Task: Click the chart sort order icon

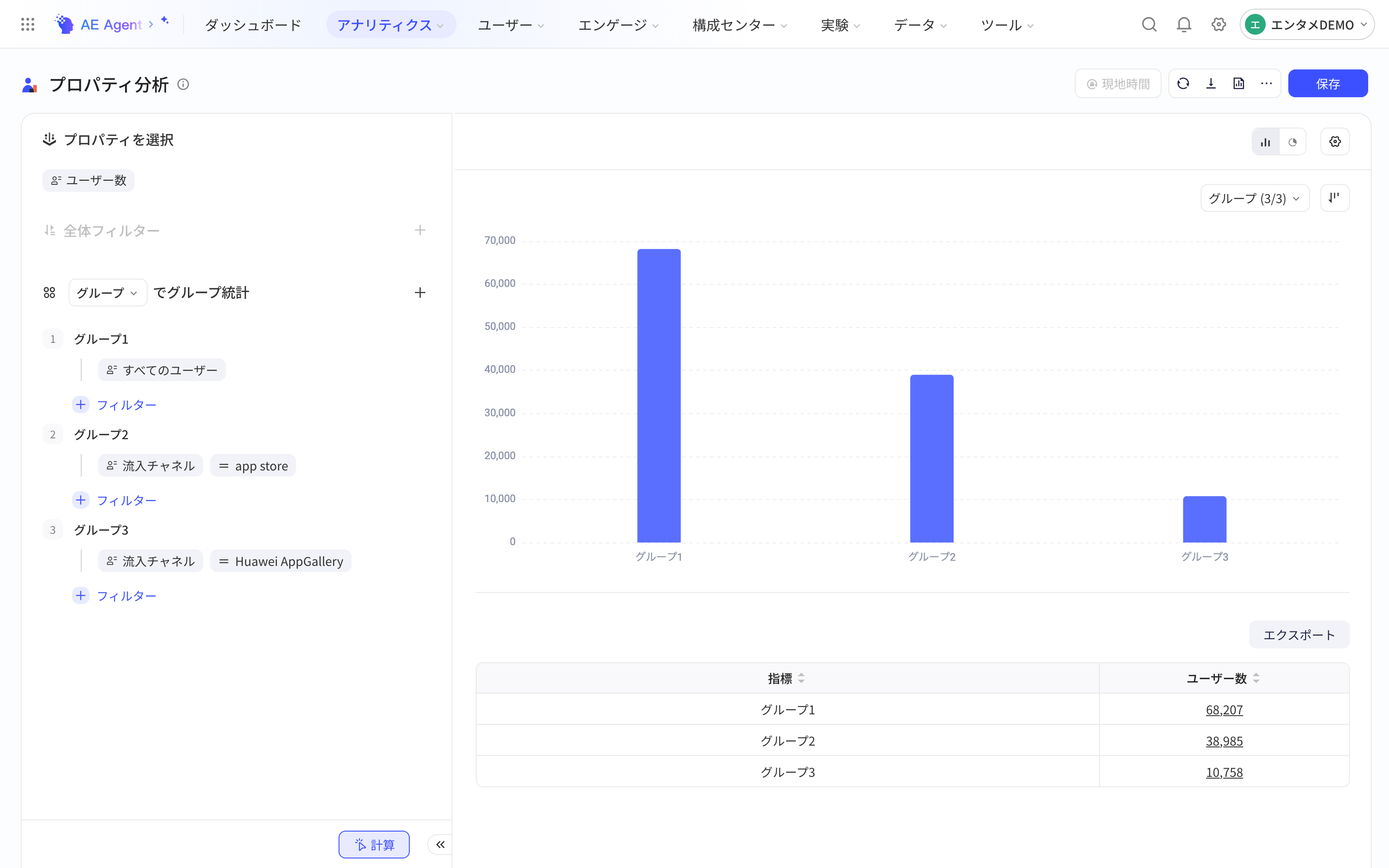Action: [x=1335, y=198]
